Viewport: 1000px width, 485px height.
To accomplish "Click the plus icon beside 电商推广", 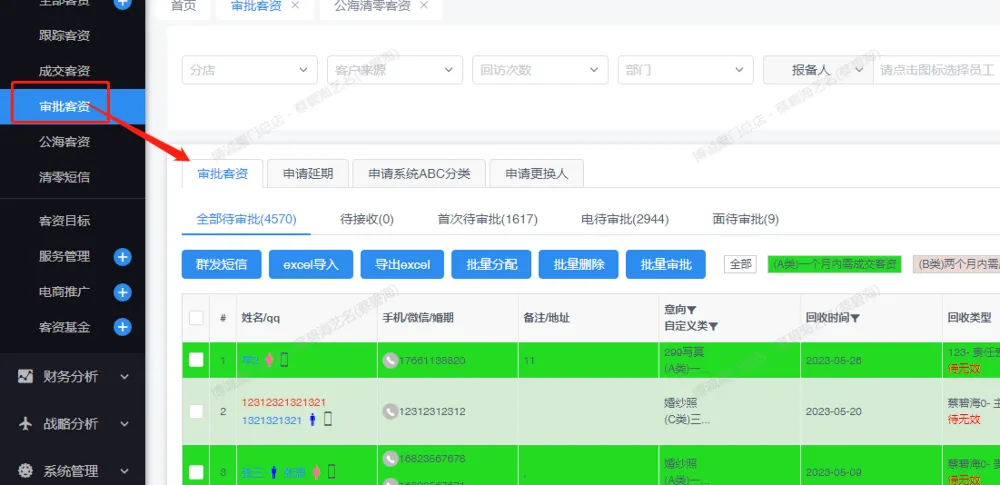I will 122,292.
